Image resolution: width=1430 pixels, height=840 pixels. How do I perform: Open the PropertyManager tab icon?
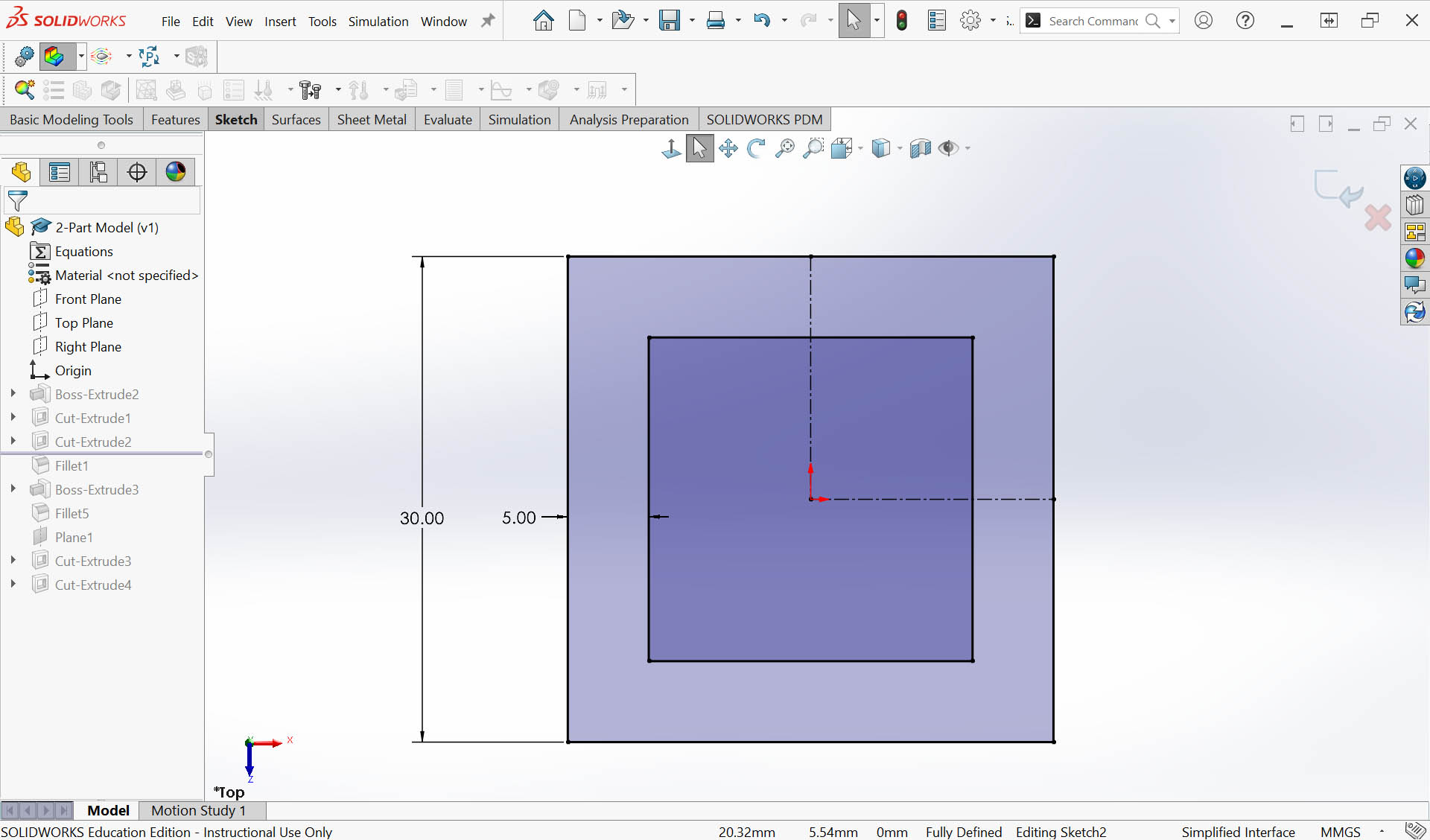tap(60, 172)
